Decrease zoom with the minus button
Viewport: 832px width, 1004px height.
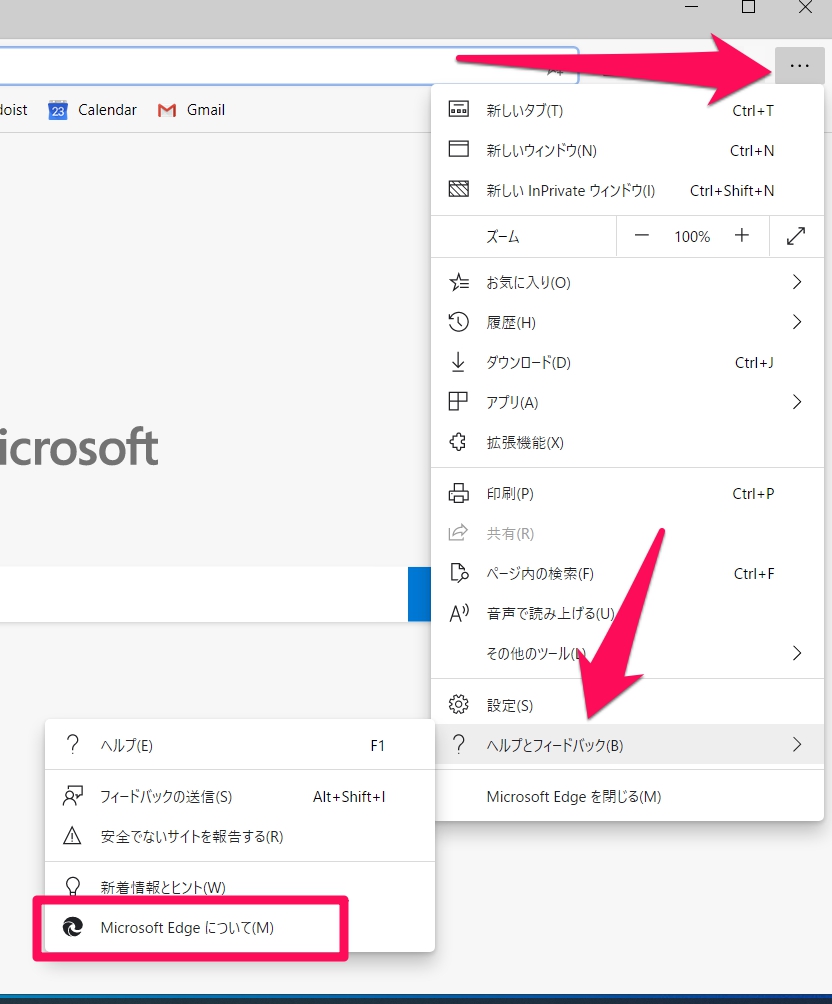coord(642,237)
